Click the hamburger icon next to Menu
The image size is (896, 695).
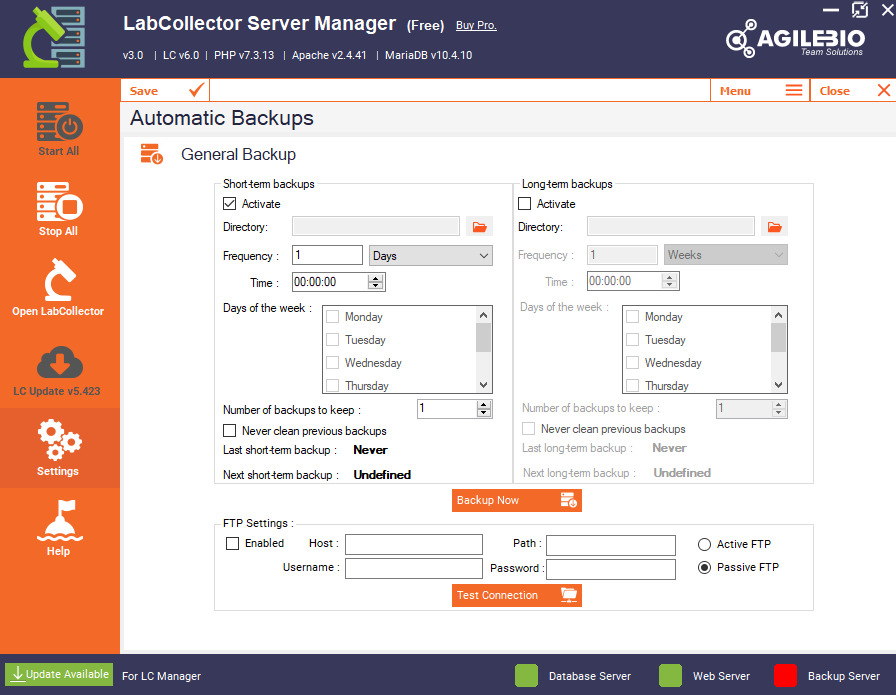(794, 90)
